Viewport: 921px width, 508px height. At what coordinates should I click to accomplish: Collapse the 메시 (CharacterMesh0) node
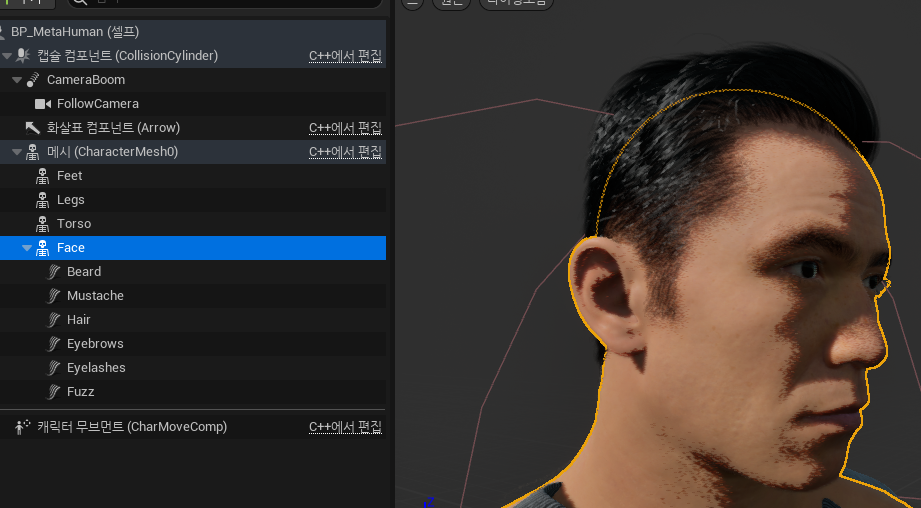tap(17, 152)
